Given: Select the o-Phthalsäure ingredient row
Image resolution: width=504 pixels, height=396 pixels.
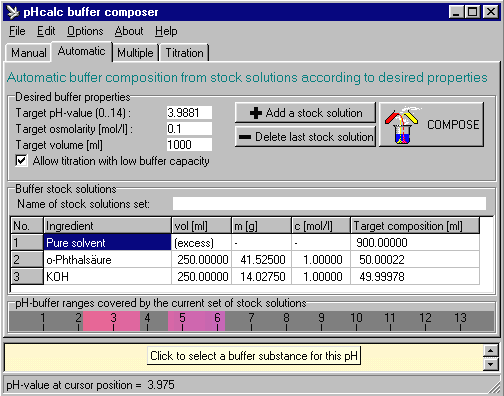Looking at the screenshot, I should click(x=245, y=260).
